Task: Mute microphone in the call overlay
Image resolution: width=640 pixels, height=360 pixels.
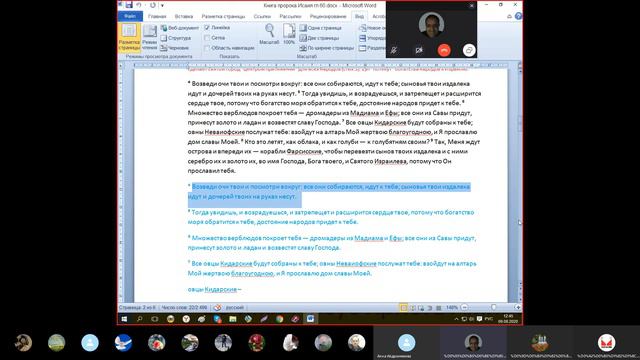Action: [393, 50]
